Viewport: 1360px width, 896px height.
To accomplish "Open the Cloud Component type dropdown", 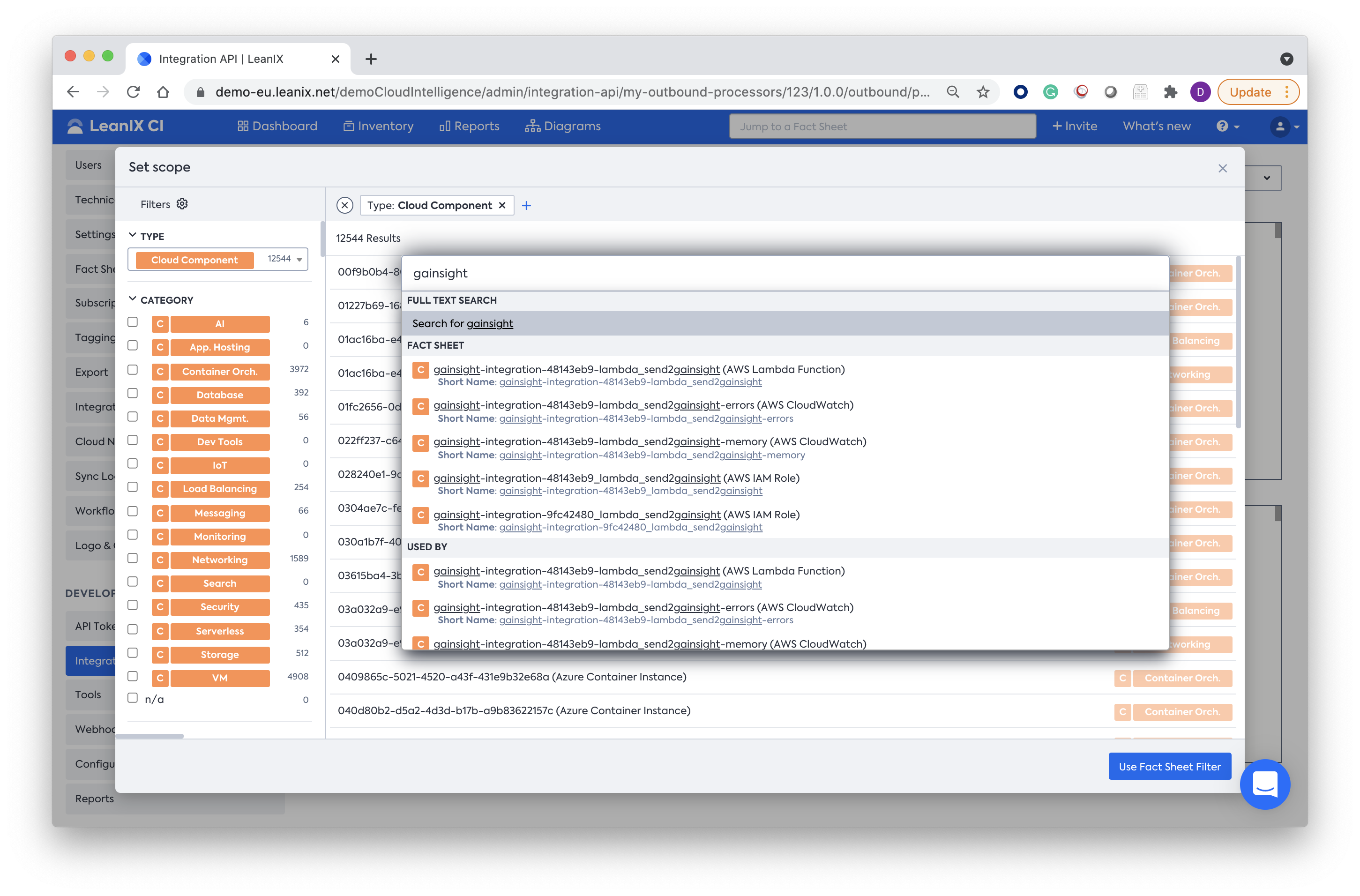I will tap(218, 260).
